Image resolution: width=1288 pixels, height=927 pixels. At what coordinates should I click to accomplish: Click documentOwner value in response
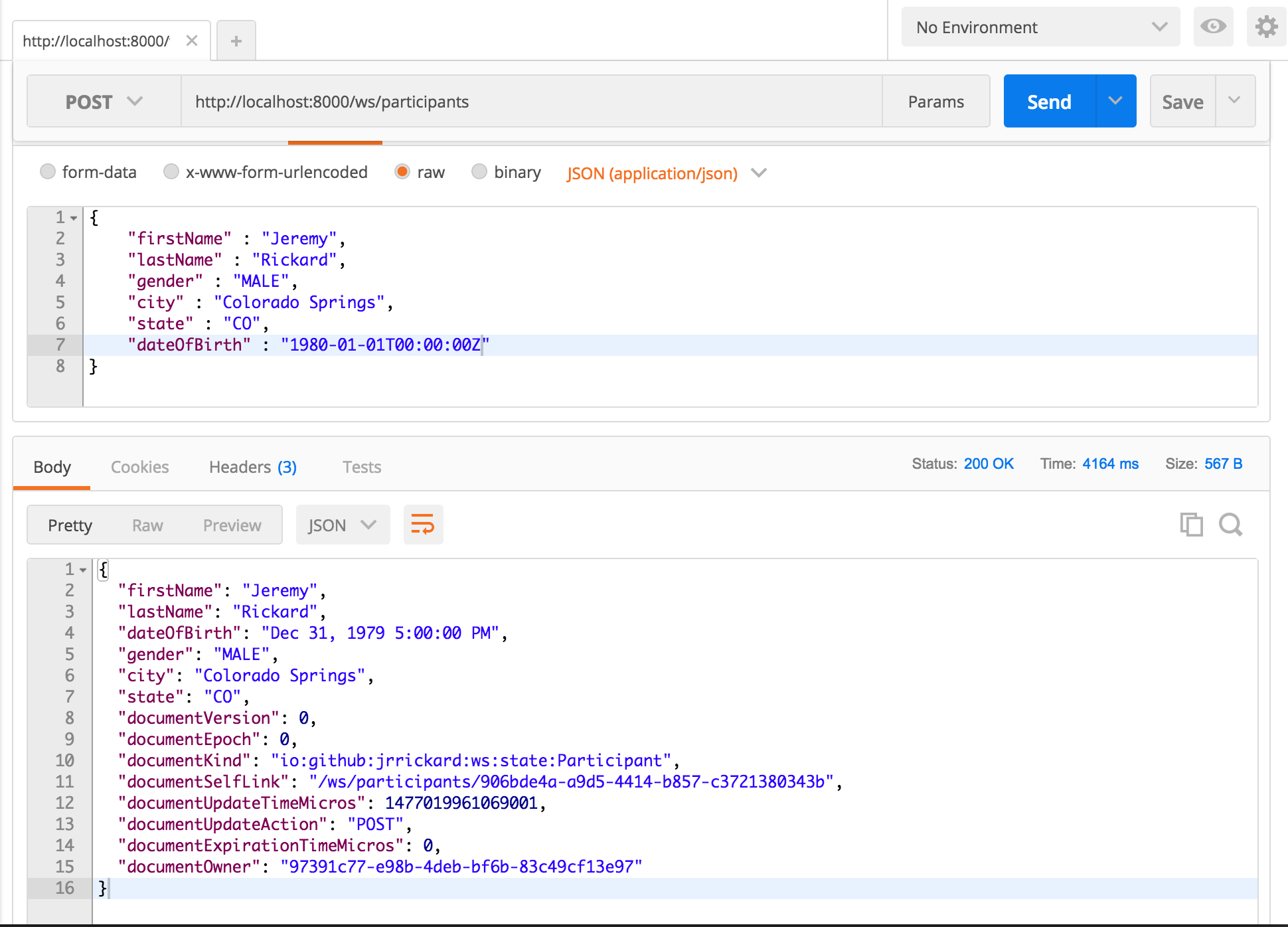(461, 867)
